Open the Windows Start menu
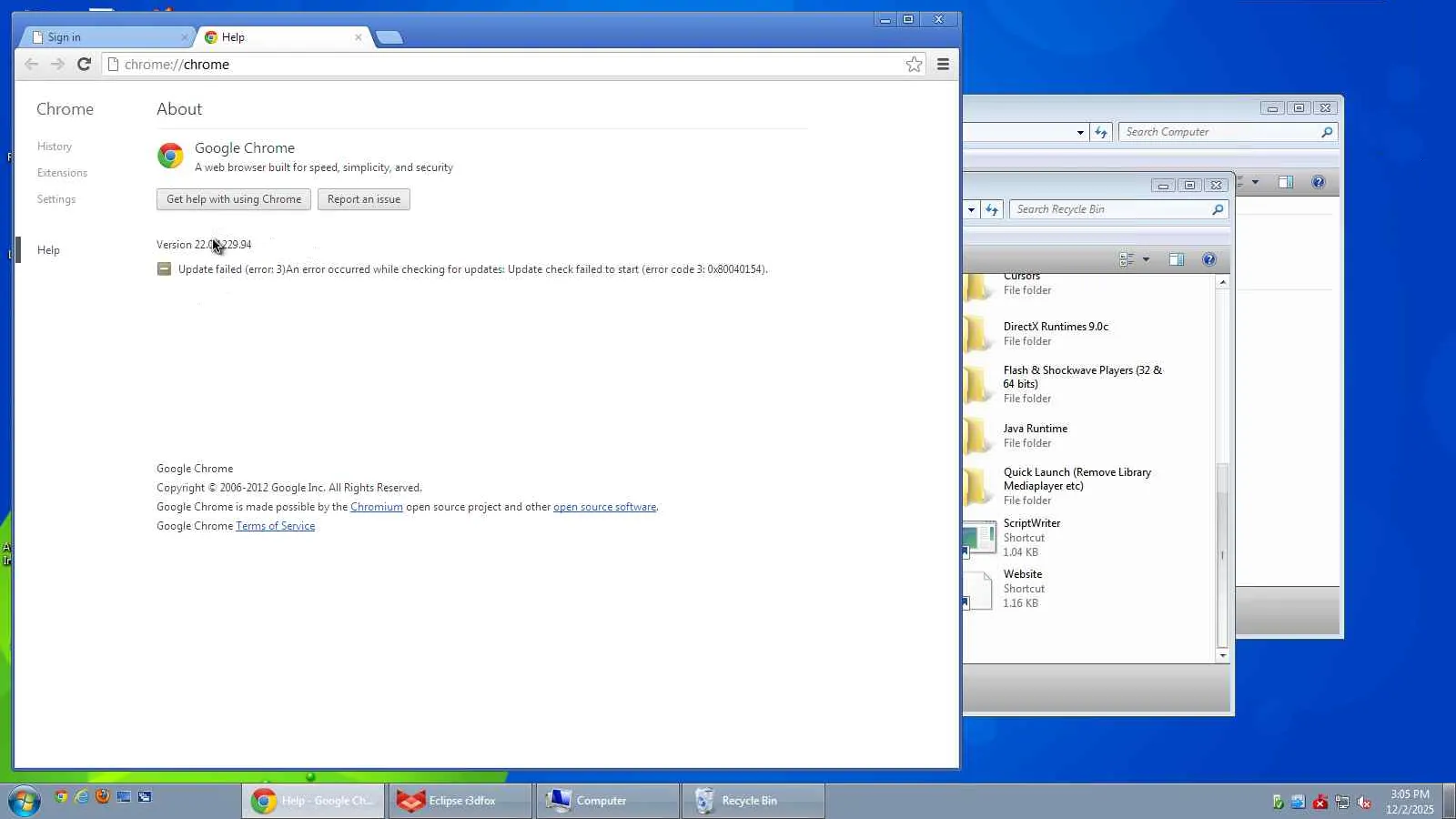This screenshot has height=819, width=1456. click(25, 801)
